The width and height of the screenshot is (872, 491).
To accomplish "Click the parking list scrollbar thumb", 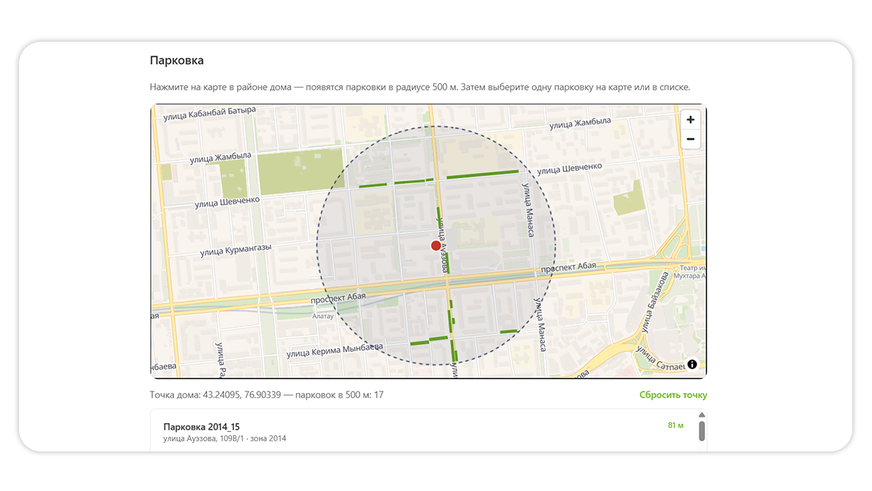I will pos(702,432).
